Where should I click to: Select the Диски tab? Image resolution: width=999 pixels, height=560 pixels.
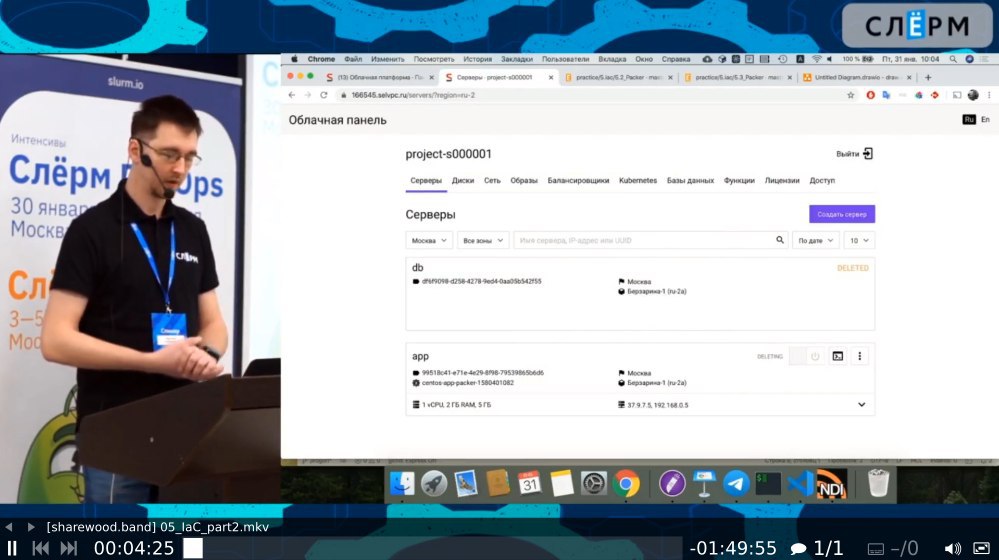pos(463,181)
